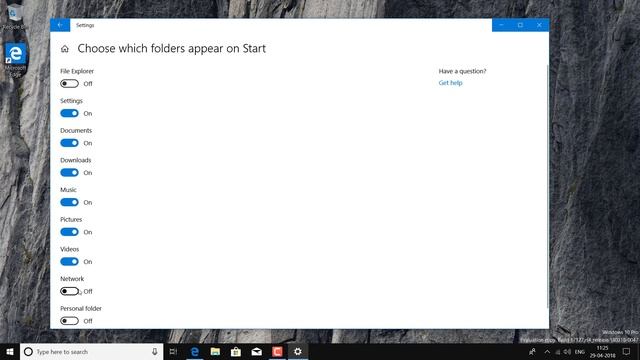Open Task View from the taskbar

click(173, 351)
